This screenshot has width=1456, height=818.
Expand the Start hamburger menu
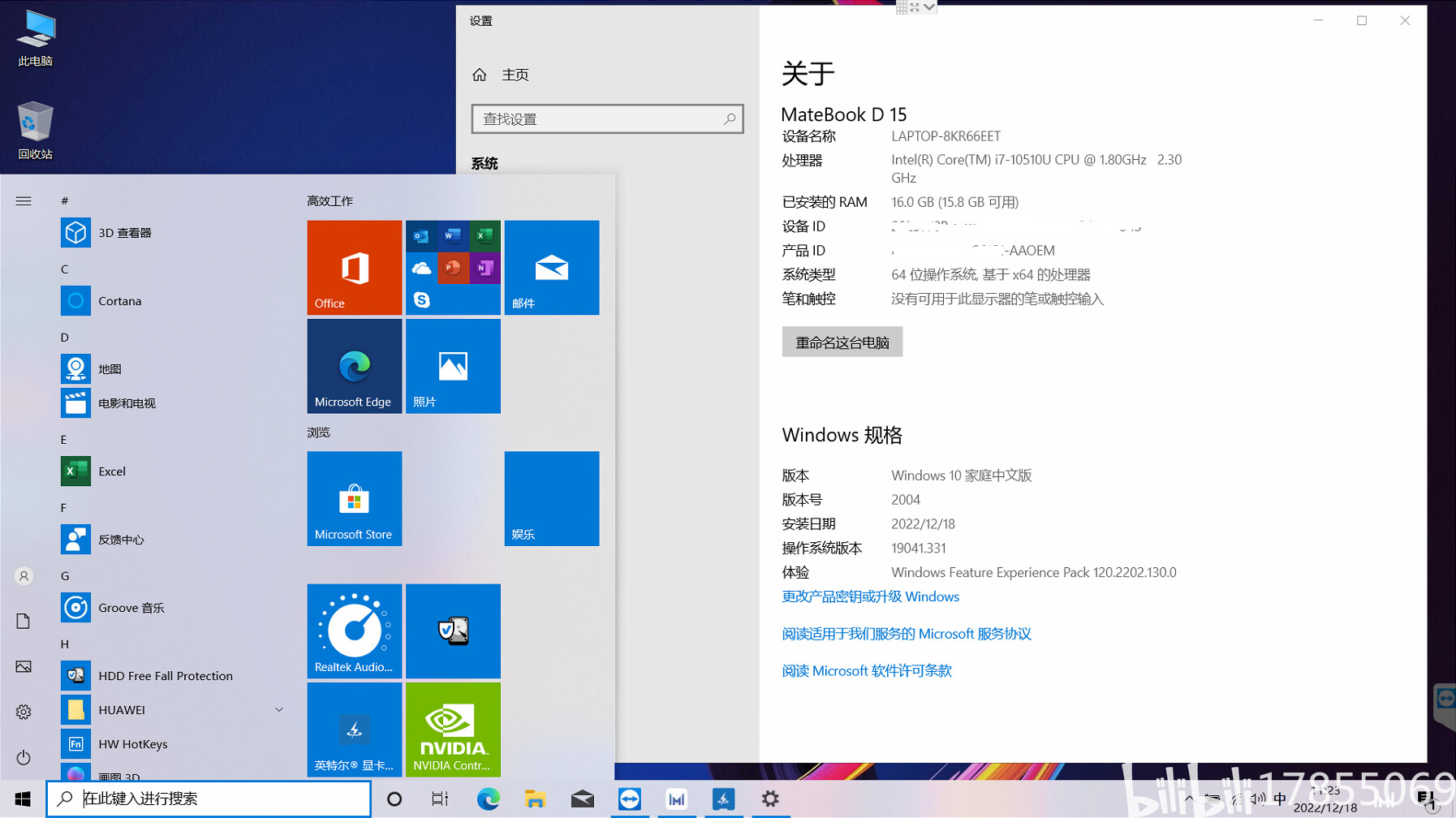[24, 200]
